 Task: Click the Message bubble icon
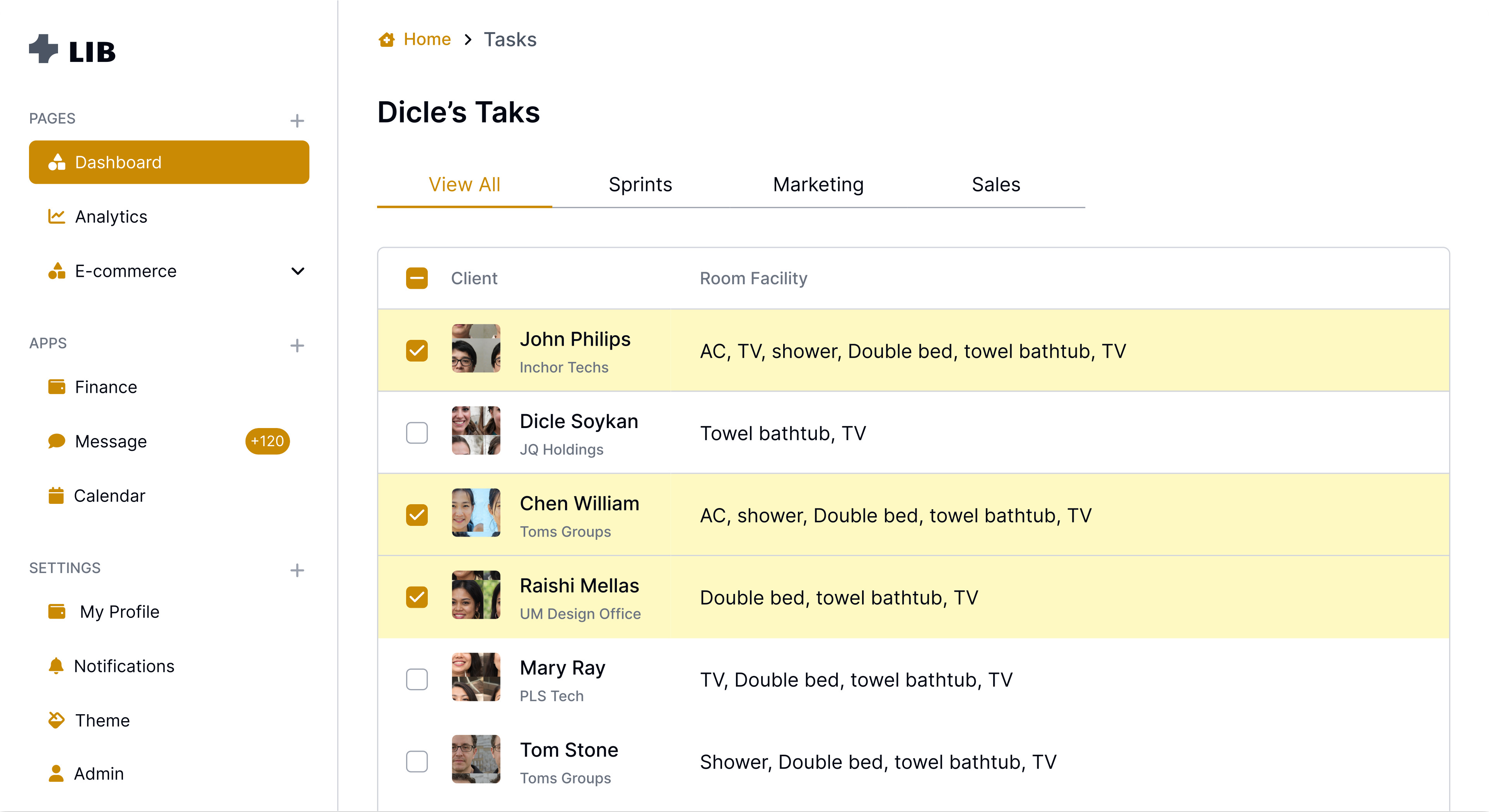coord(56,441)
